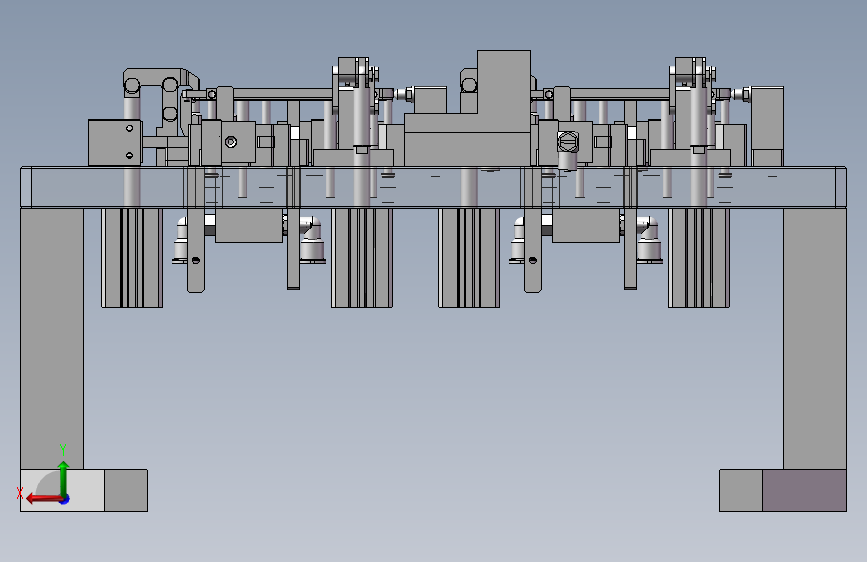The width and height of the screenshot is (867, 562).
Task: Select the long horizontal table plate
Action: click(x=434, y=188)
